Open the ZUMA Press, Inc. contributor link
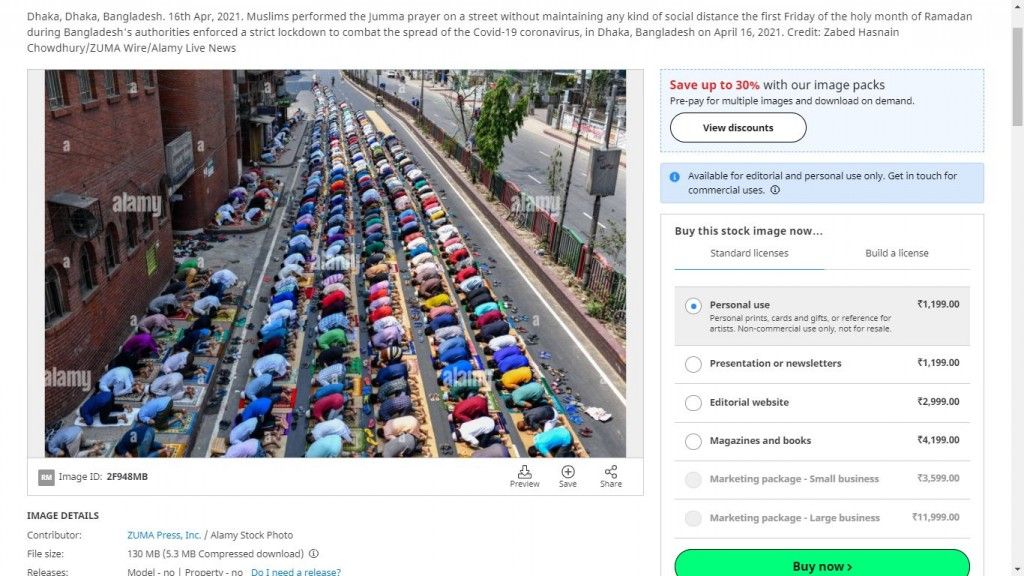The height and width of the screenshot is (576, 1024). tap(164, 535)
